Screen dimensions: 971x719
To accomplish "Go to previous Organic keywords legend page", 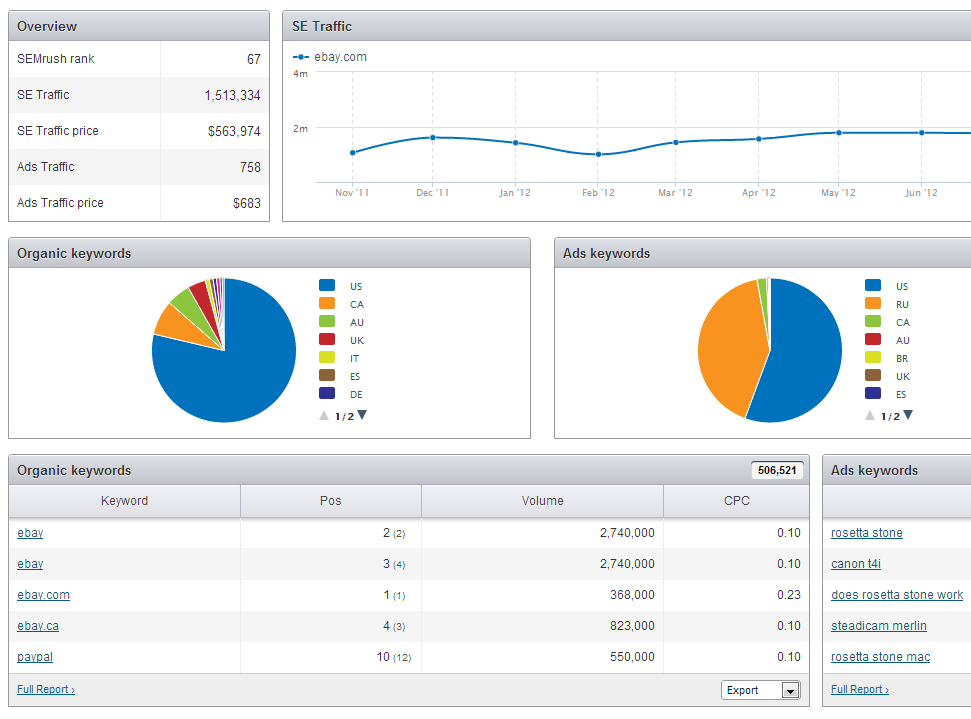I will coord(324,416).
